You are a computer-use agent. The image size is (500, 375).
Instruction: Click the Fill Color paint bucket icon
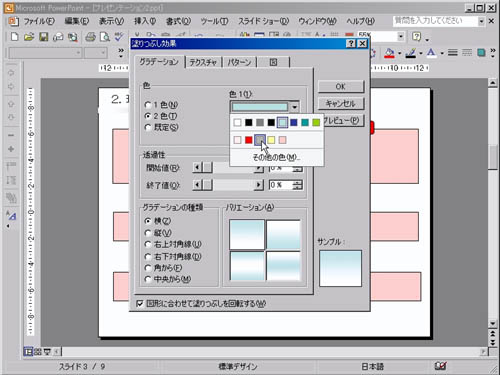(x=389, y=53)
